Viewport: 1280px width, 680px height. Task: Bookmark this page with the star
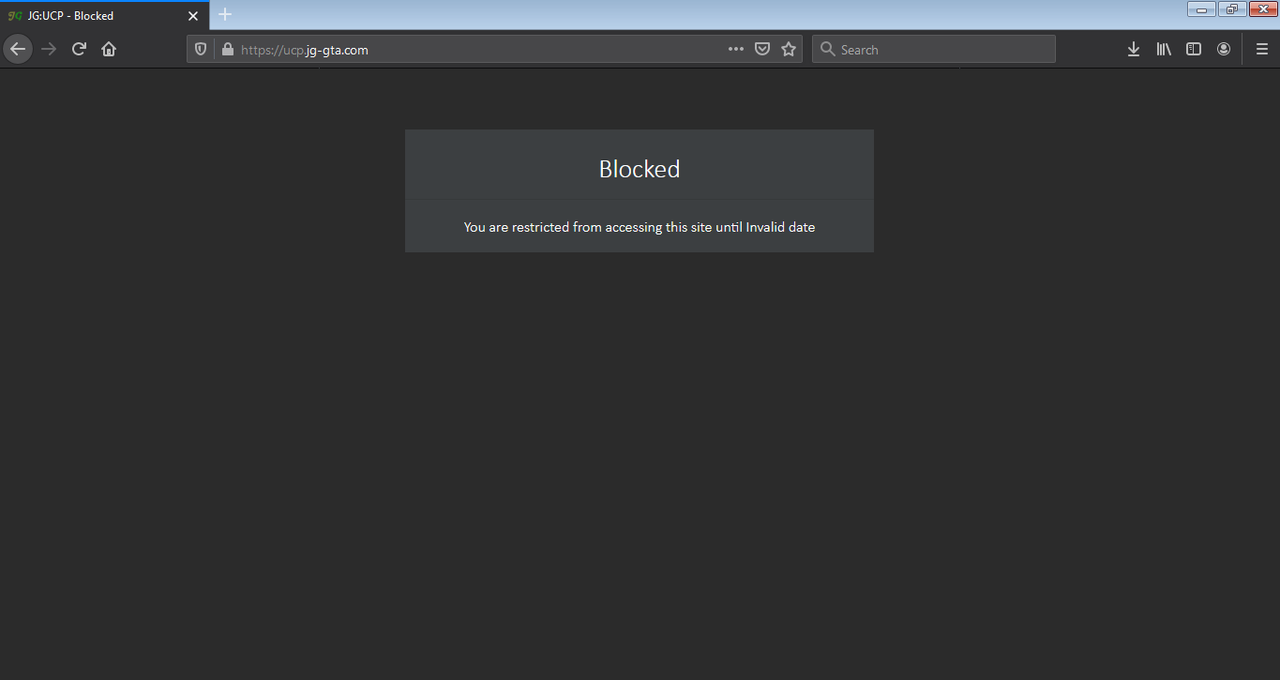click(x=789, y=49)
